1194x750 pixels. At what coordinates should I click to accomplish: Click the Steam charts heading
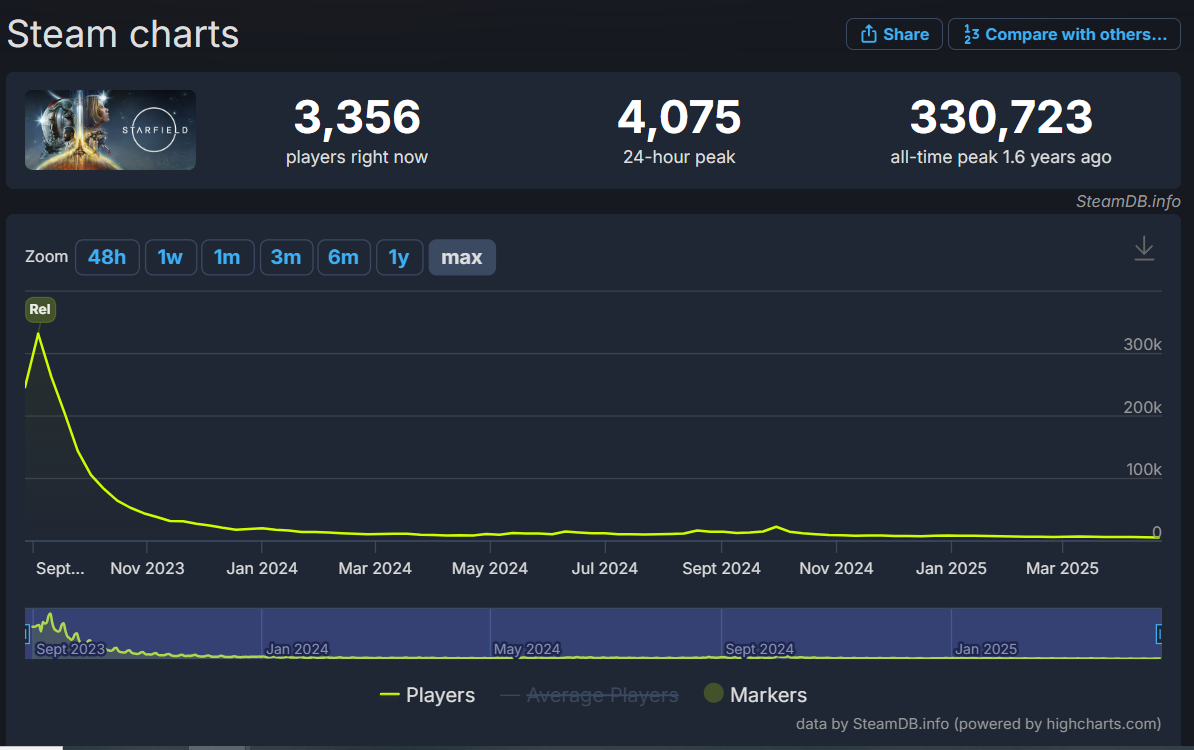pos(123,34)
